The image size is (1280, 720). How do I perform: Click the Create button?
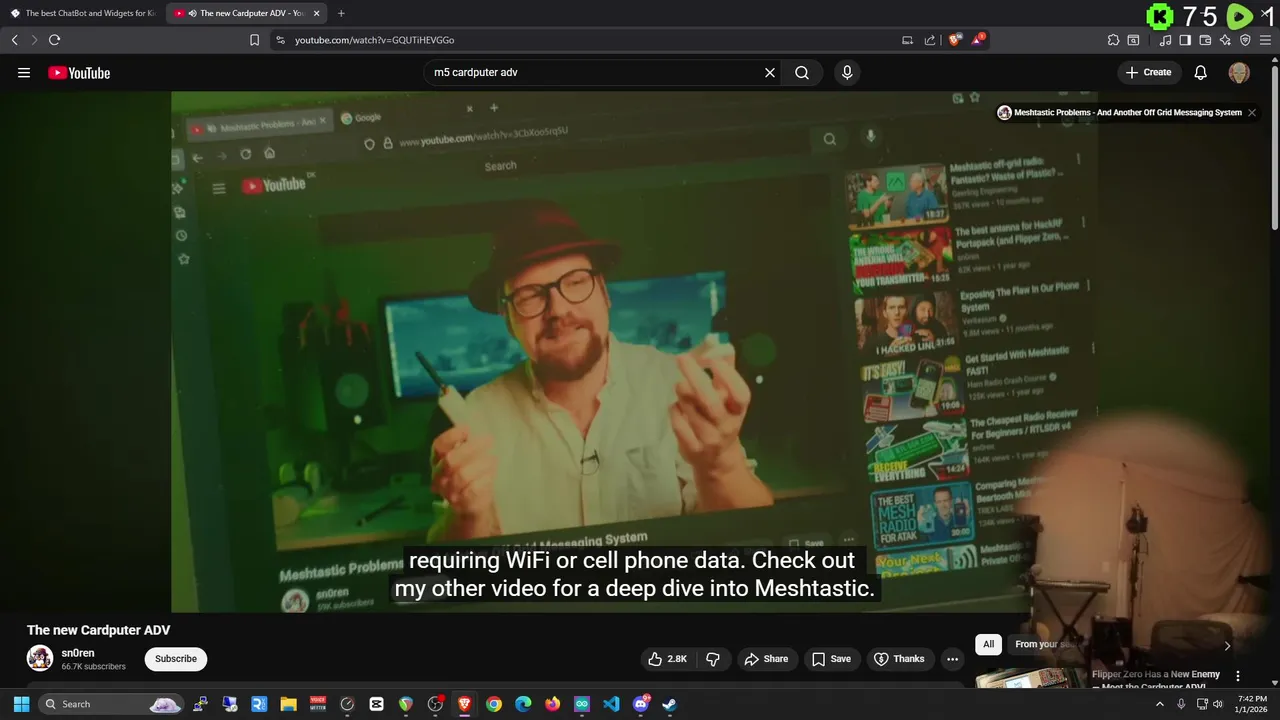pyautogui.click(x=1148, y=73)
